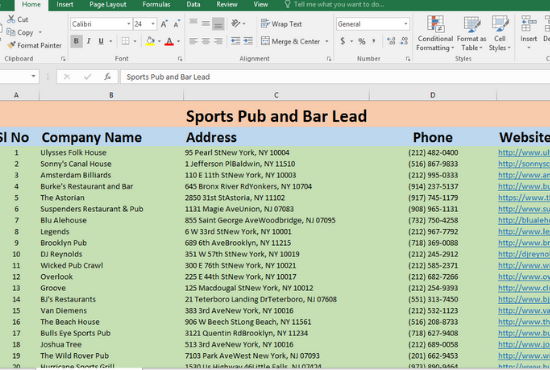Click Decrease Indent icon
Screen dimensions: 550x370
(x=235, y=41)
